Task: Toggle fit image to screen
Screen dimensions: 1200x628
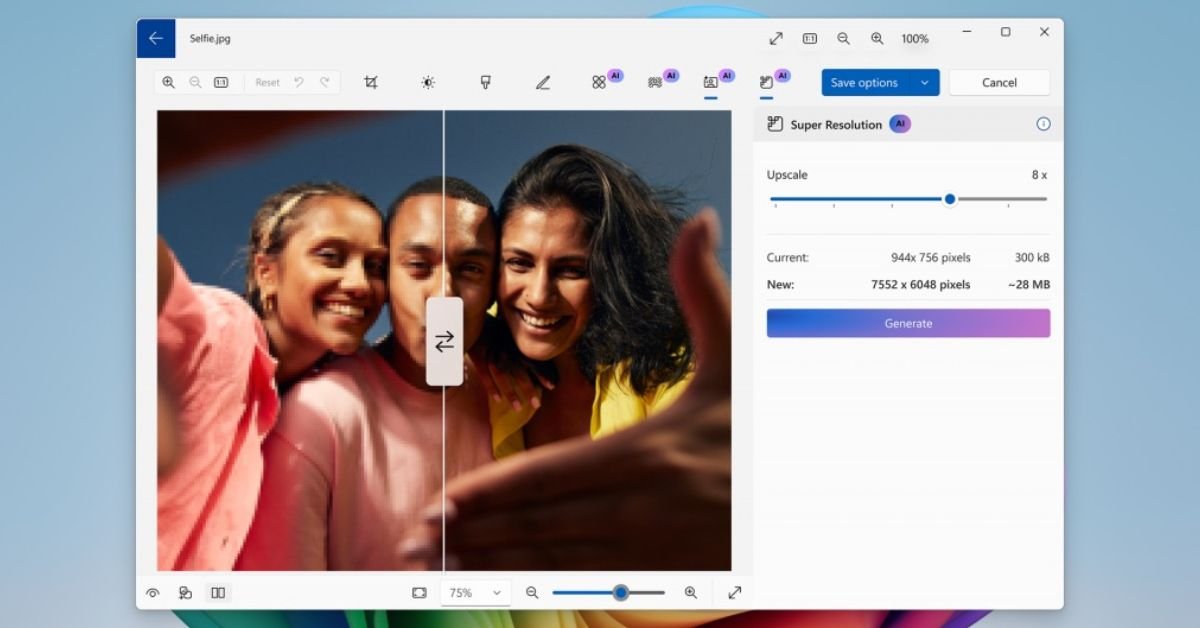Action: (419, 592)
